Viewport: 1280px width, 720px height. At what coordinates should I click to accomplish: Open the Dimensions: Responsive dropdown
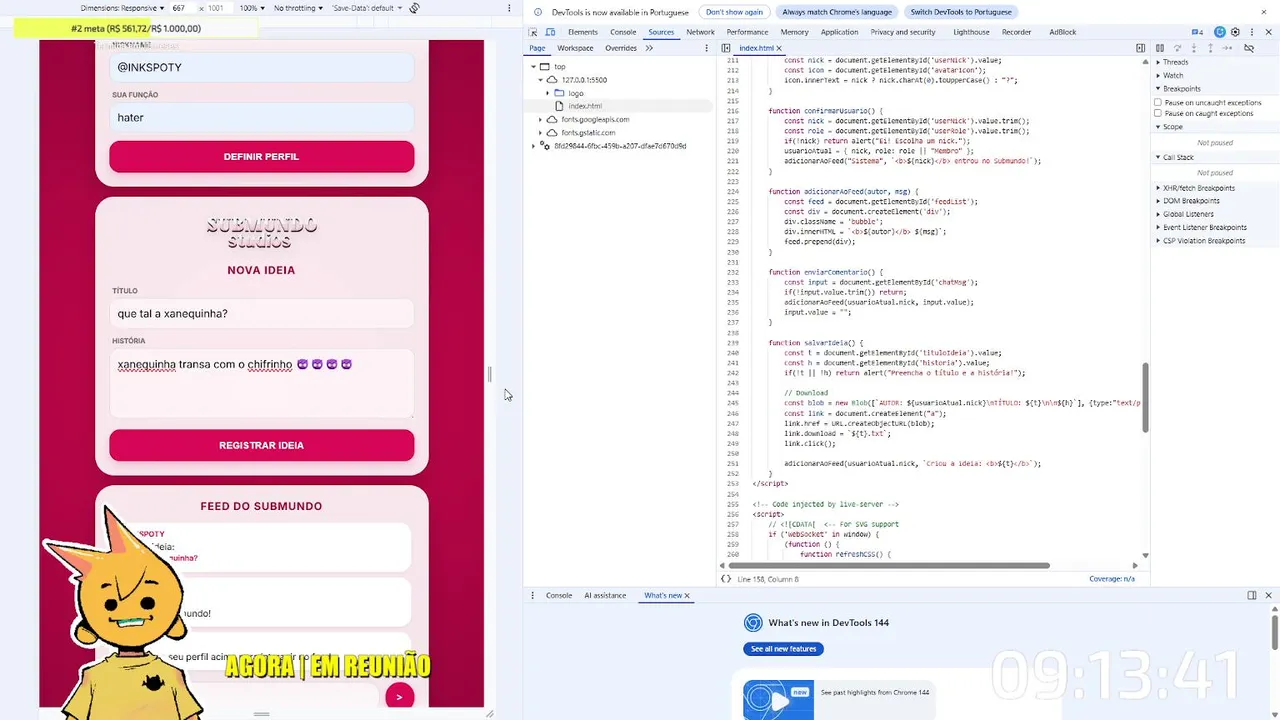click(122, 8)
